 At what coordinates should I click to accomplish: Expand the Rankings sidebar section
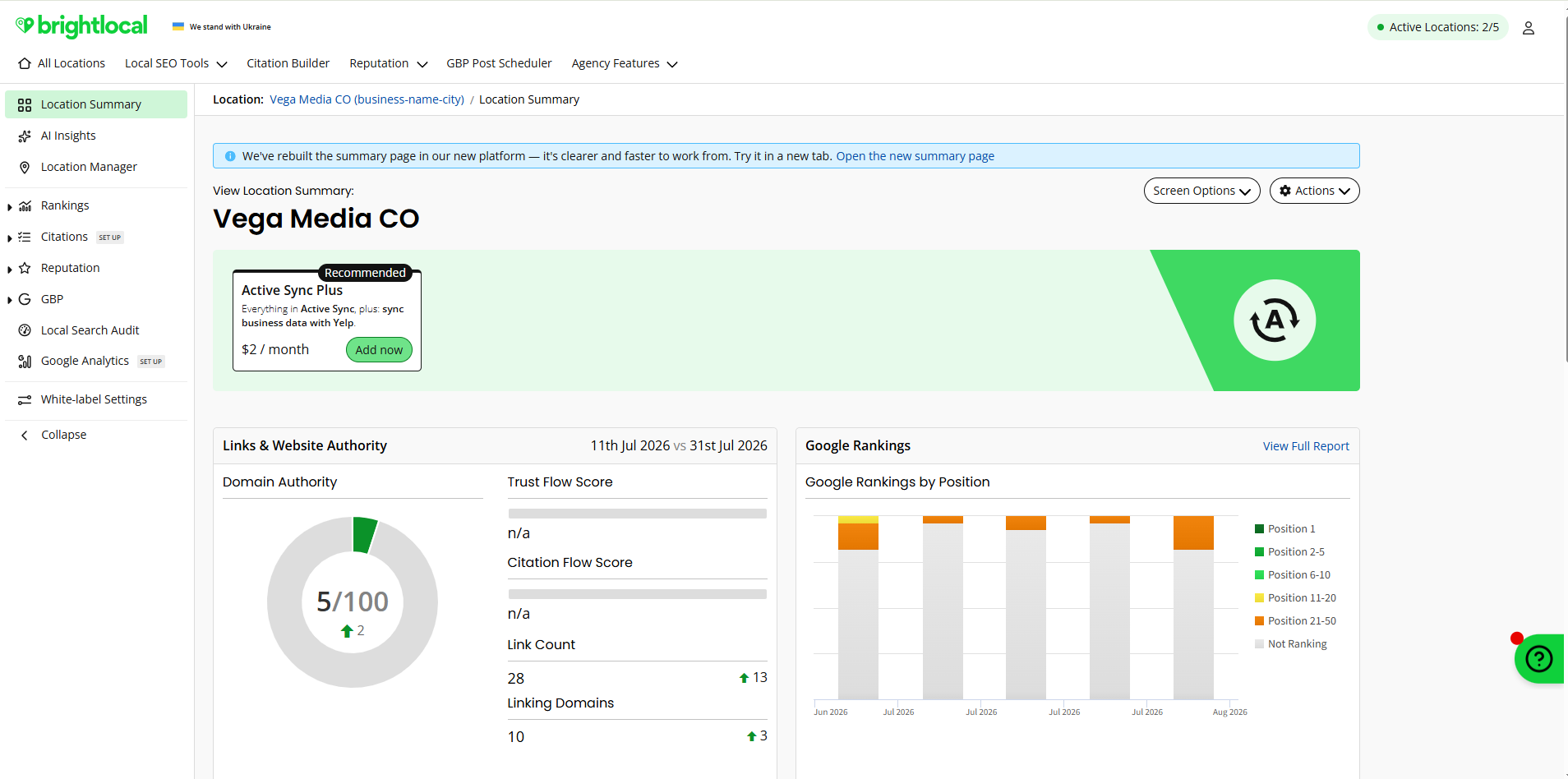tap(9, 207)
